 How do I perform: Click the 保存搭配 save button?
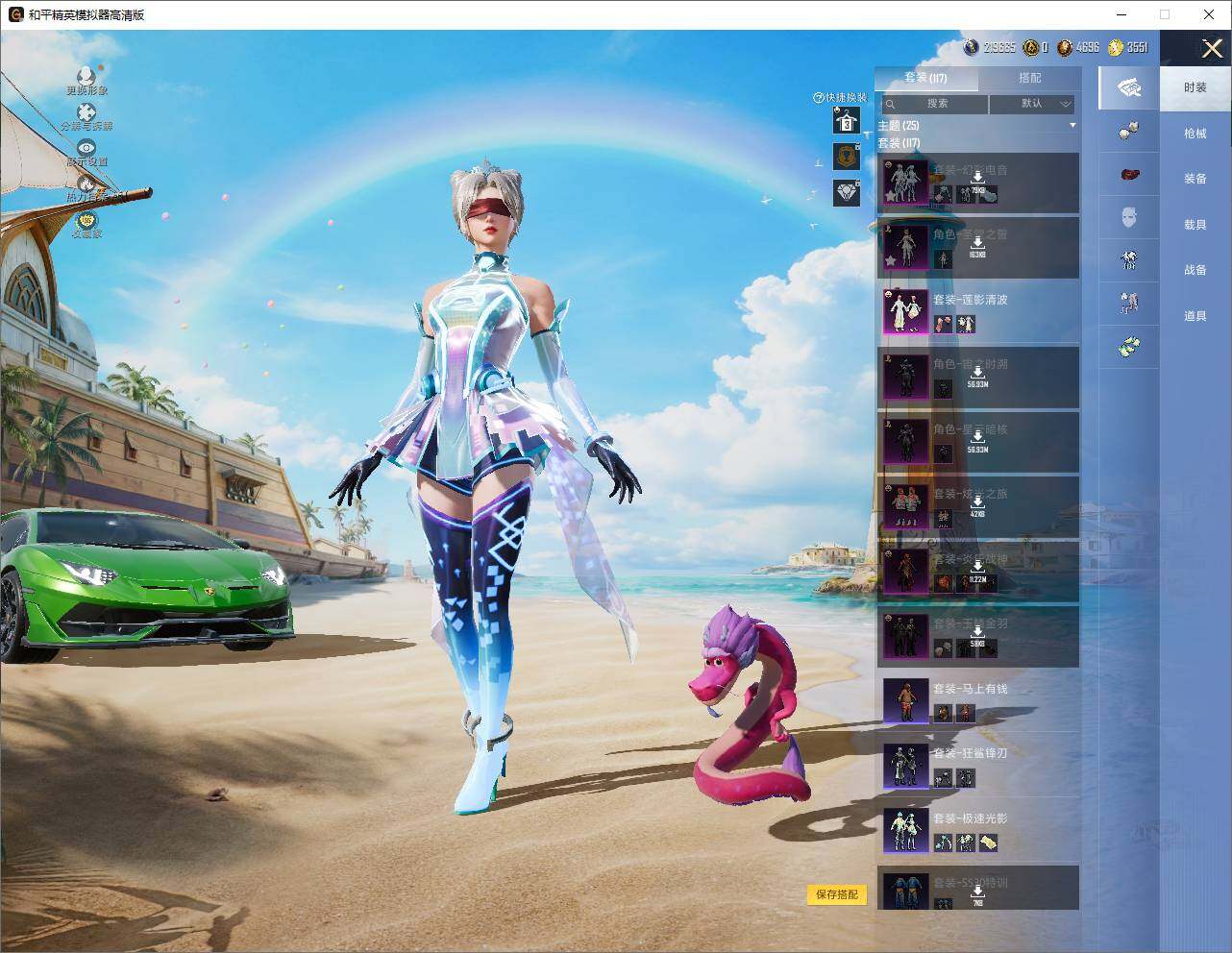coord(836,894)
